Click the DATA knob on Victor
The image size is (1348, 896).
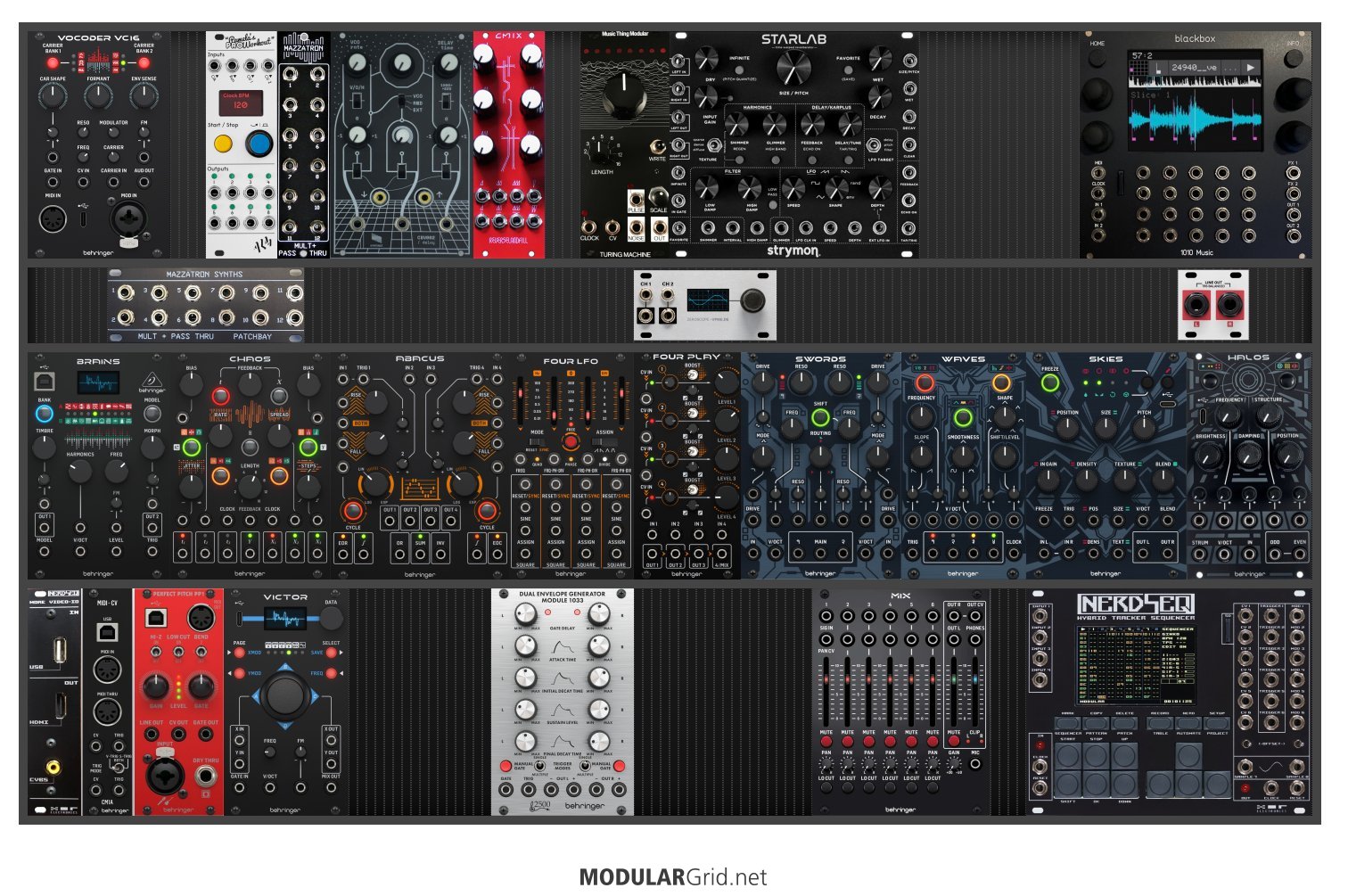(x=332, y=619)
